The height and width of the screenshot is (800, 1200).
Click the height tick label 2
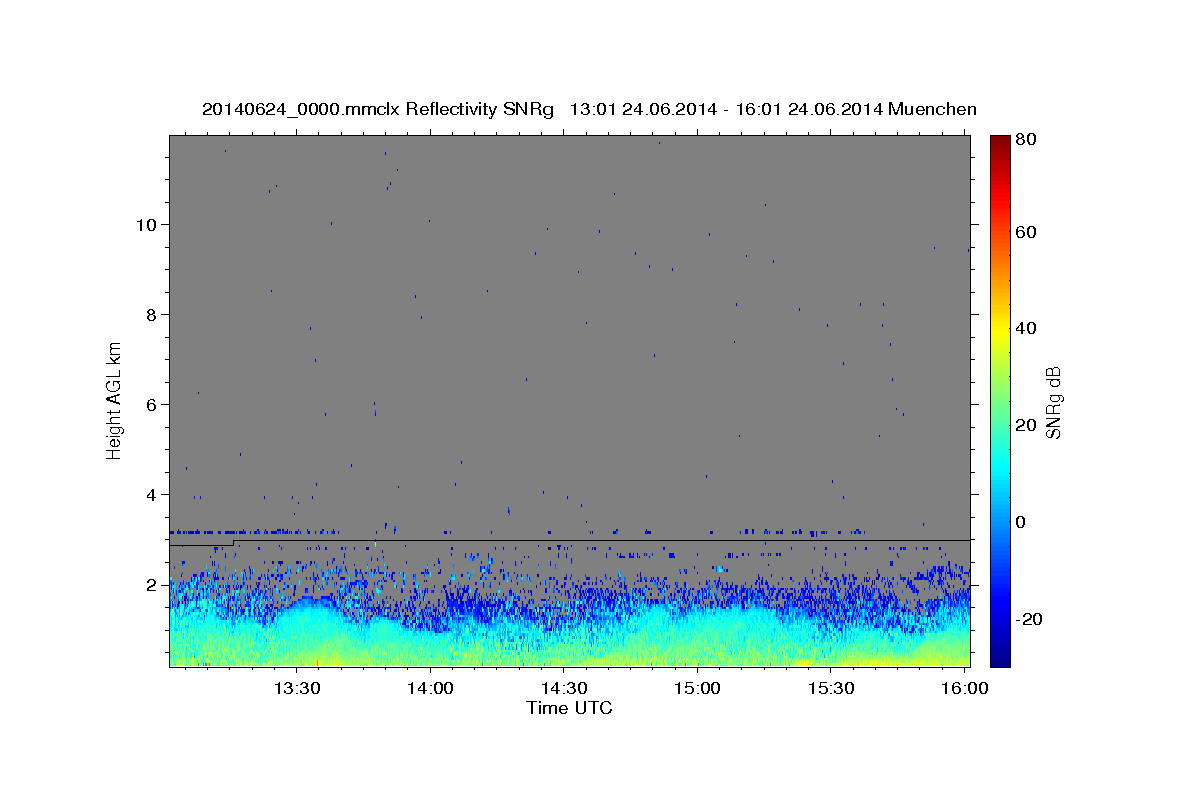tap(152, 585)
